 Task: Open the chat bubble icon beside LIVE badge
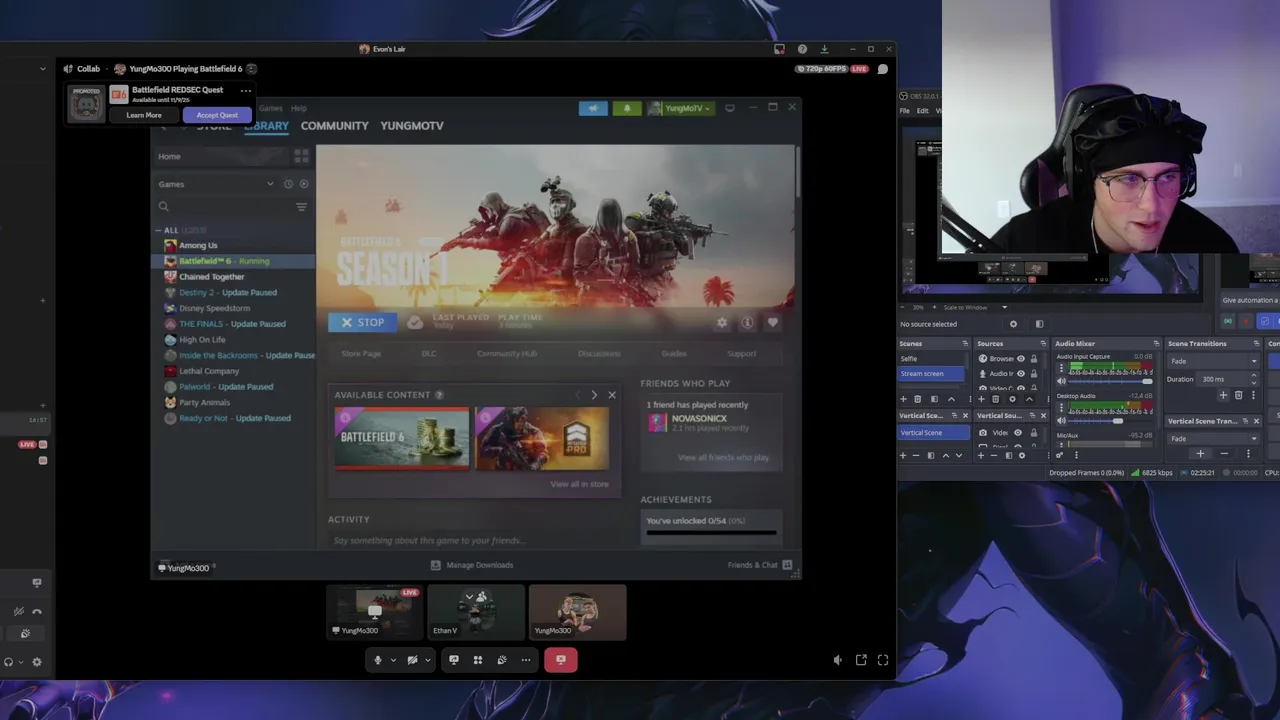click(x=883, y=69)
